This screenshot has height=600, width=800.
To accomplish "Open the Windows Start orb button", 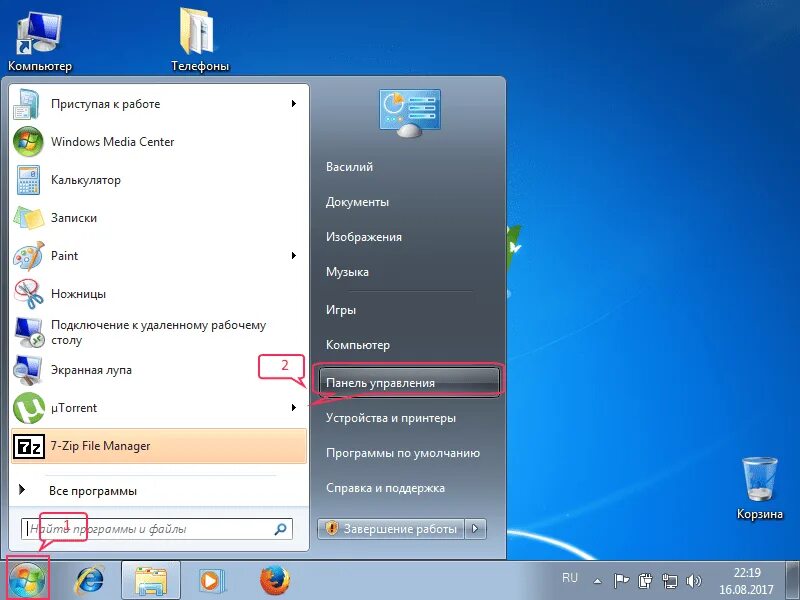I will click(x=28, y=580).
